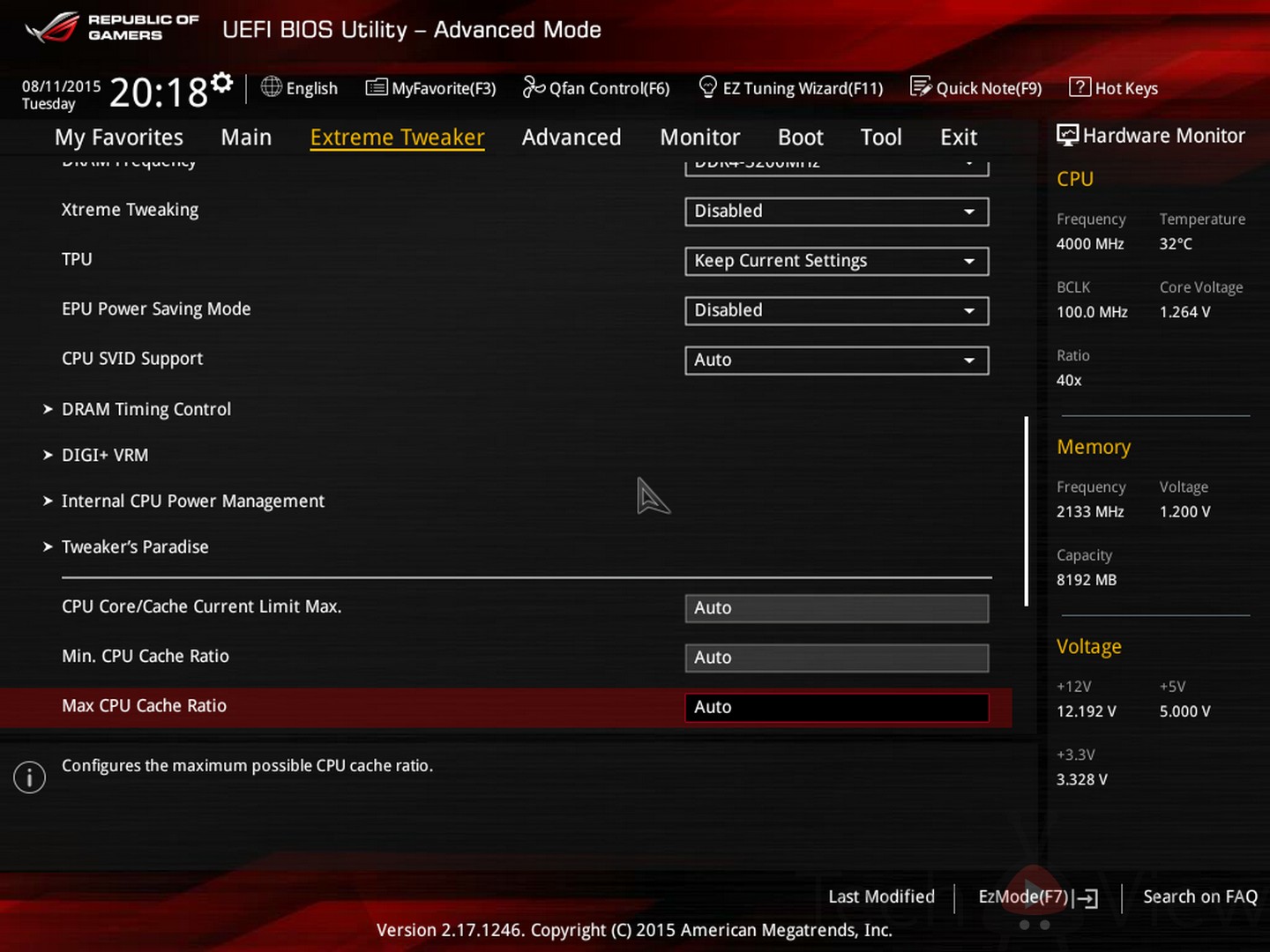
Task: Open the Tool tab
Action: 881,138
